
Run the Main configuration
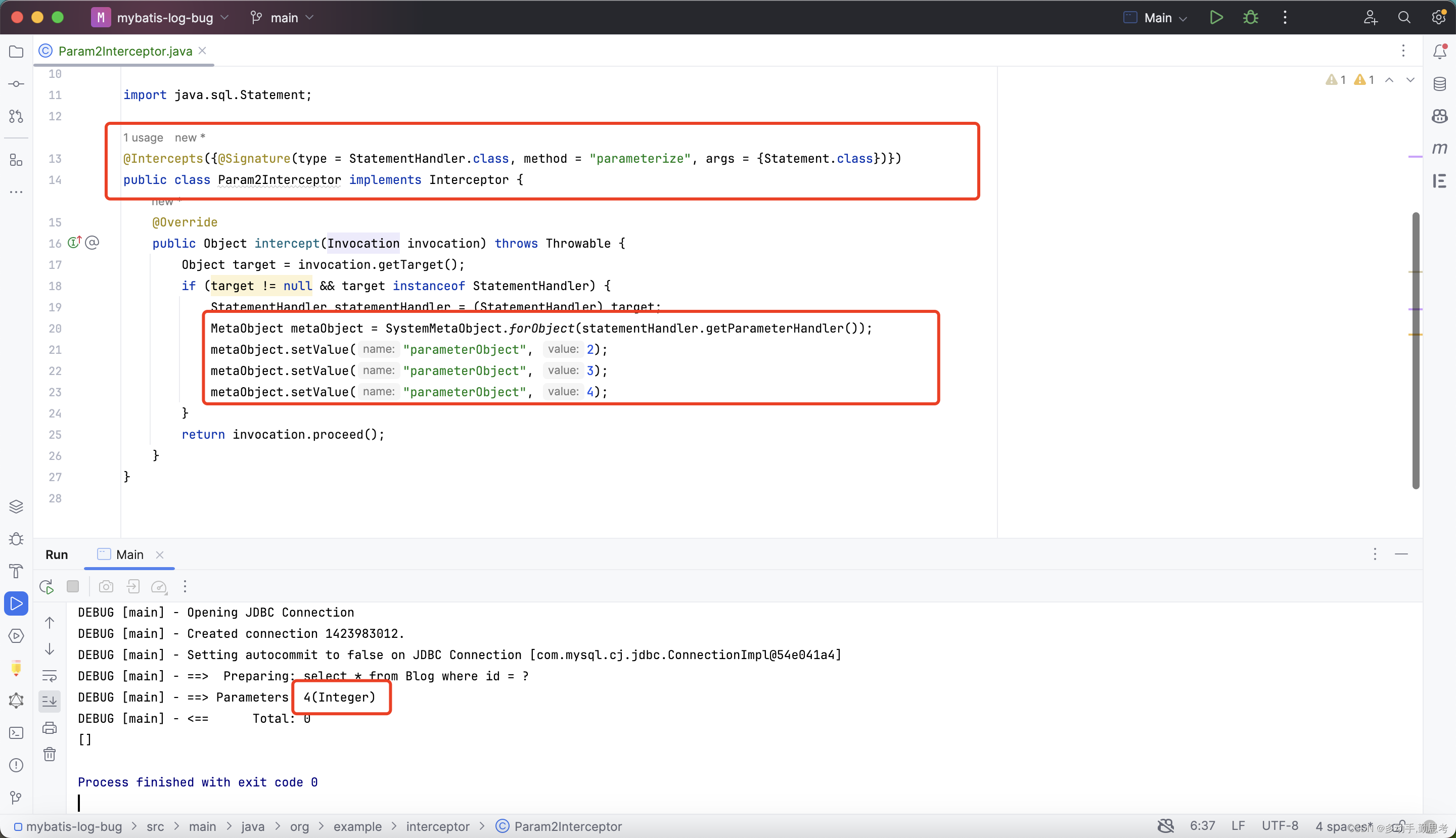click(1216, 17)
